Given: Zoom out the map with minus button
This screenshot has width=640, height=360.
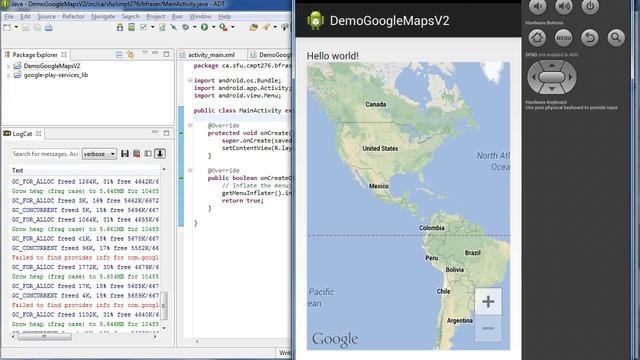Looking at the screenshot, I should pyautogui.click(x=488, y=328).
